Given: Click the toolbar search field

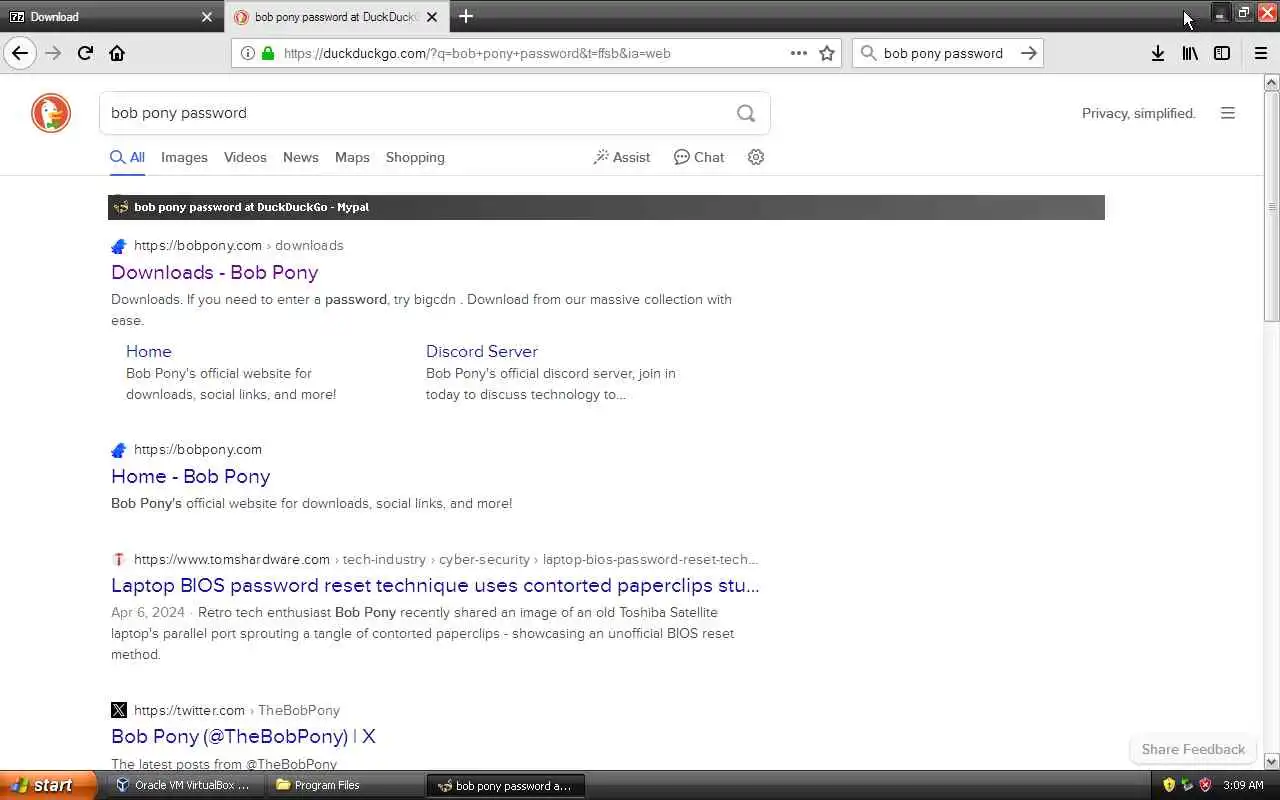Looking at the screenshot, I should pyautogui.click(x=943, y=53).
